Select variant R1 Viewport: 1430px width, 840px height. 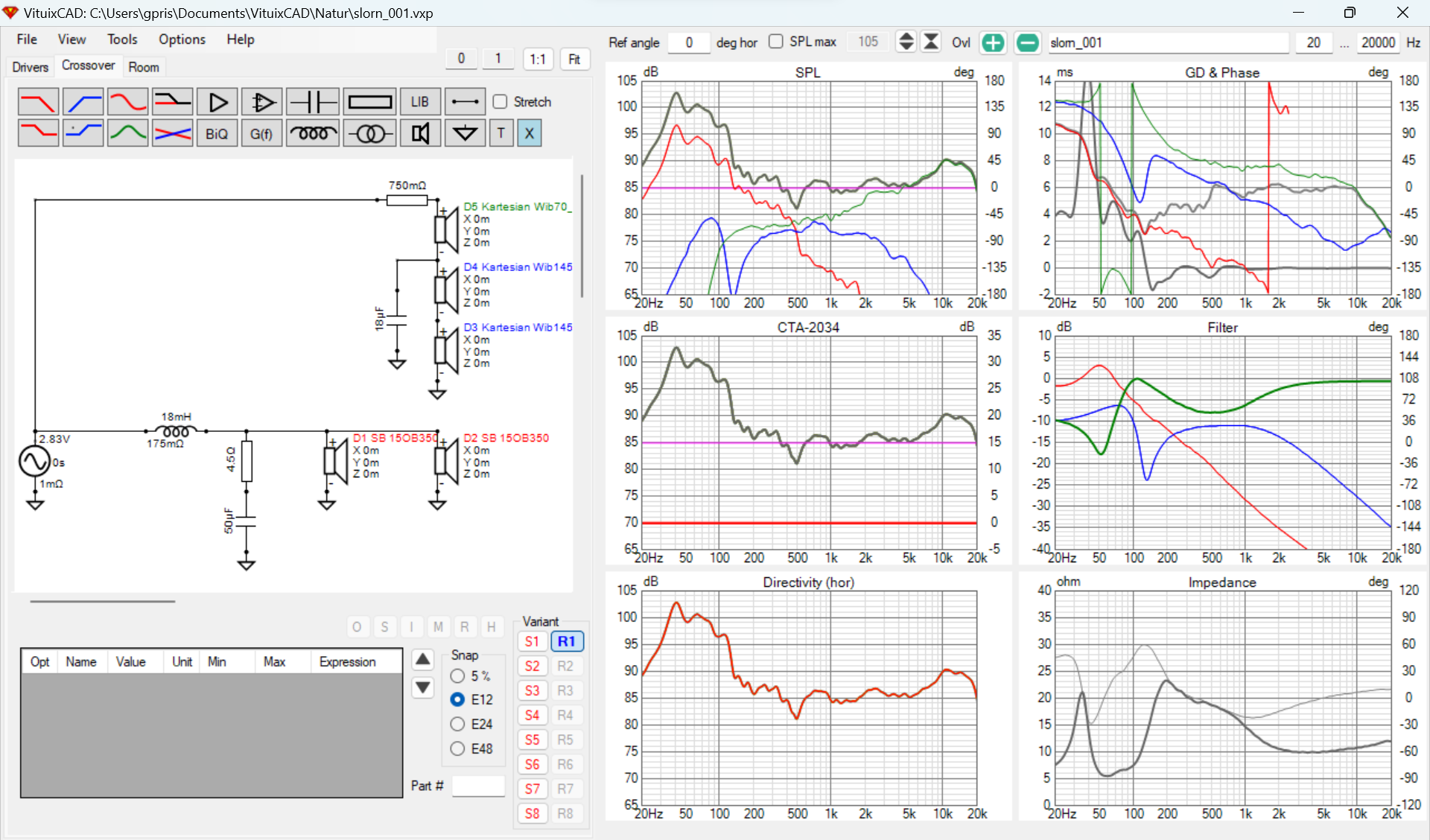pyautogui.click(x=566, y=641)
